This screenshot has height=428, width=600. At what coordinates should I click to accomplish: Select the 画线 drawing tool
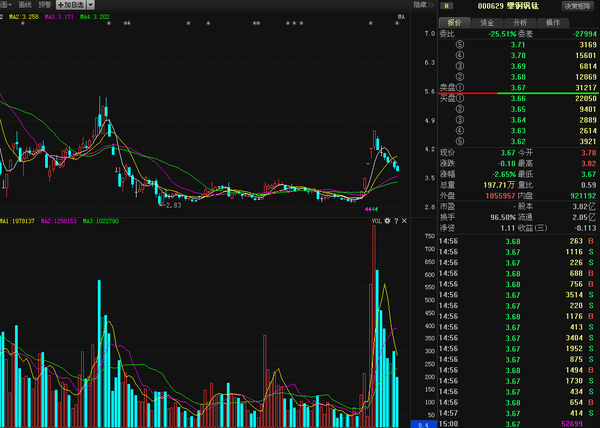pos(25,5)
